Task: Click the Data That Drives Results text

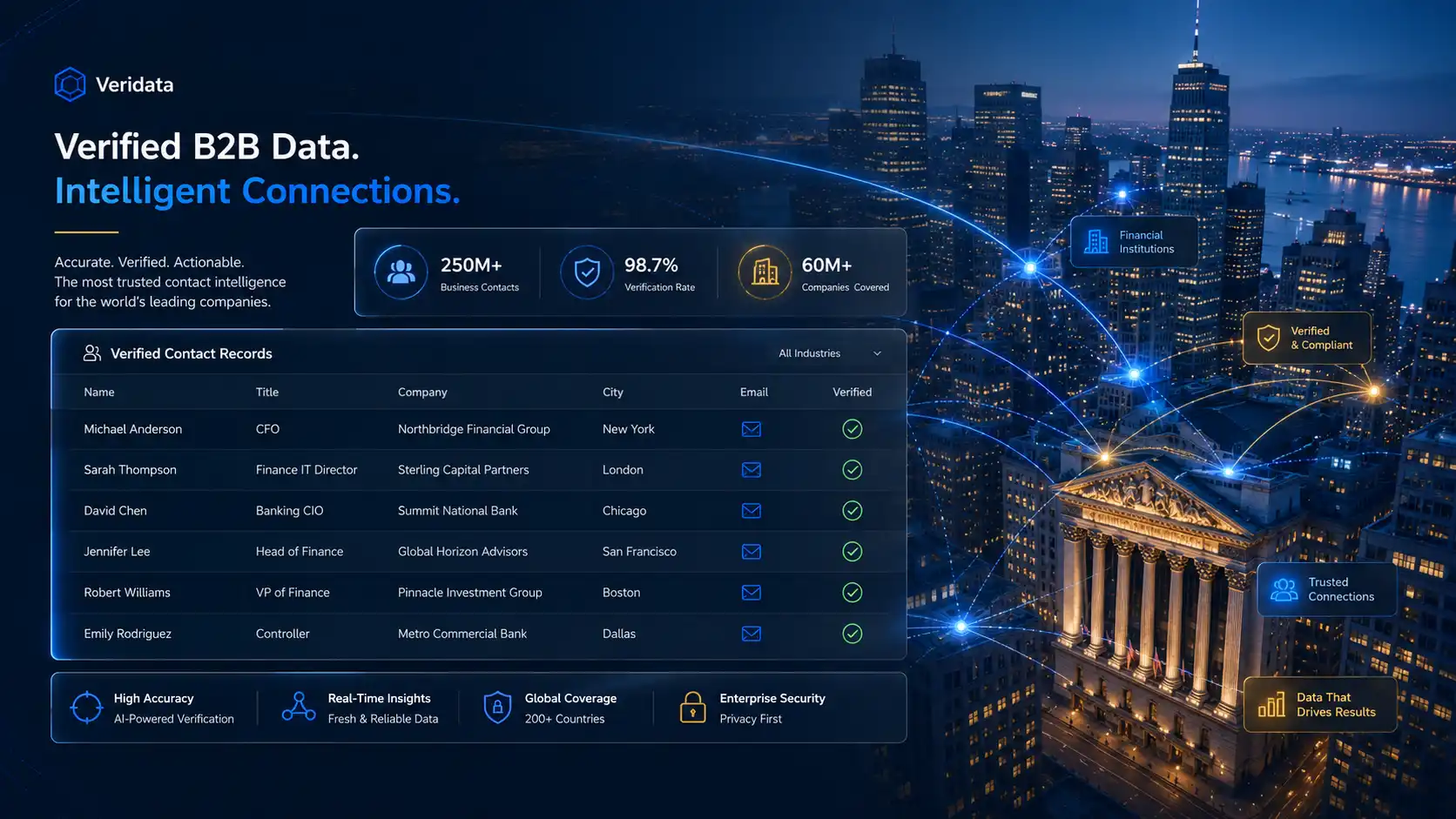Action: point(1336,704)
